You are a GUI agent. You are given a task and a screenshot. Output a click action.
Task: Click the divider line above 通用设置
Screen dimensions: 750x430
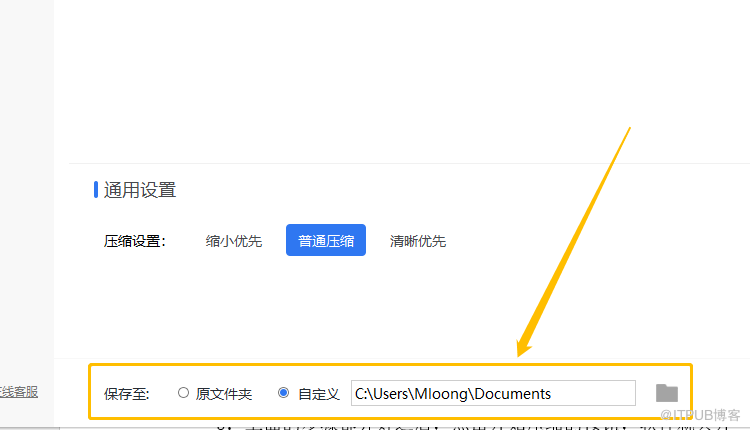click(x=400, y=163)
